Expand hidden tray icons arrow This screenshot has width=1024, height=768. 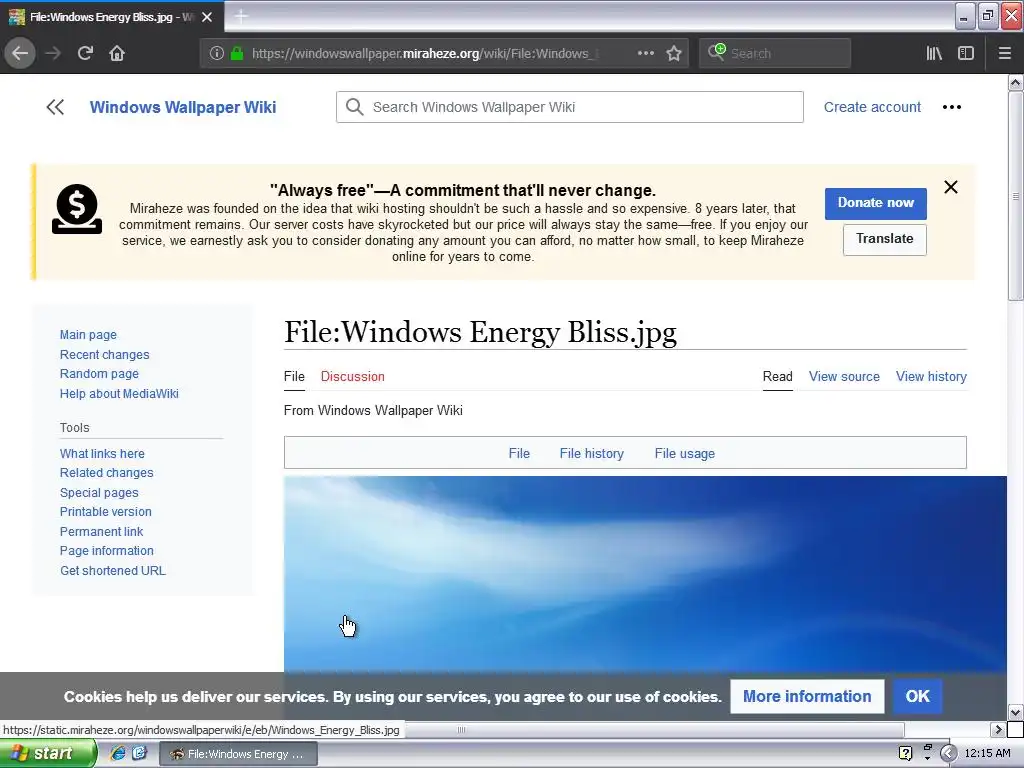[948, 754]
